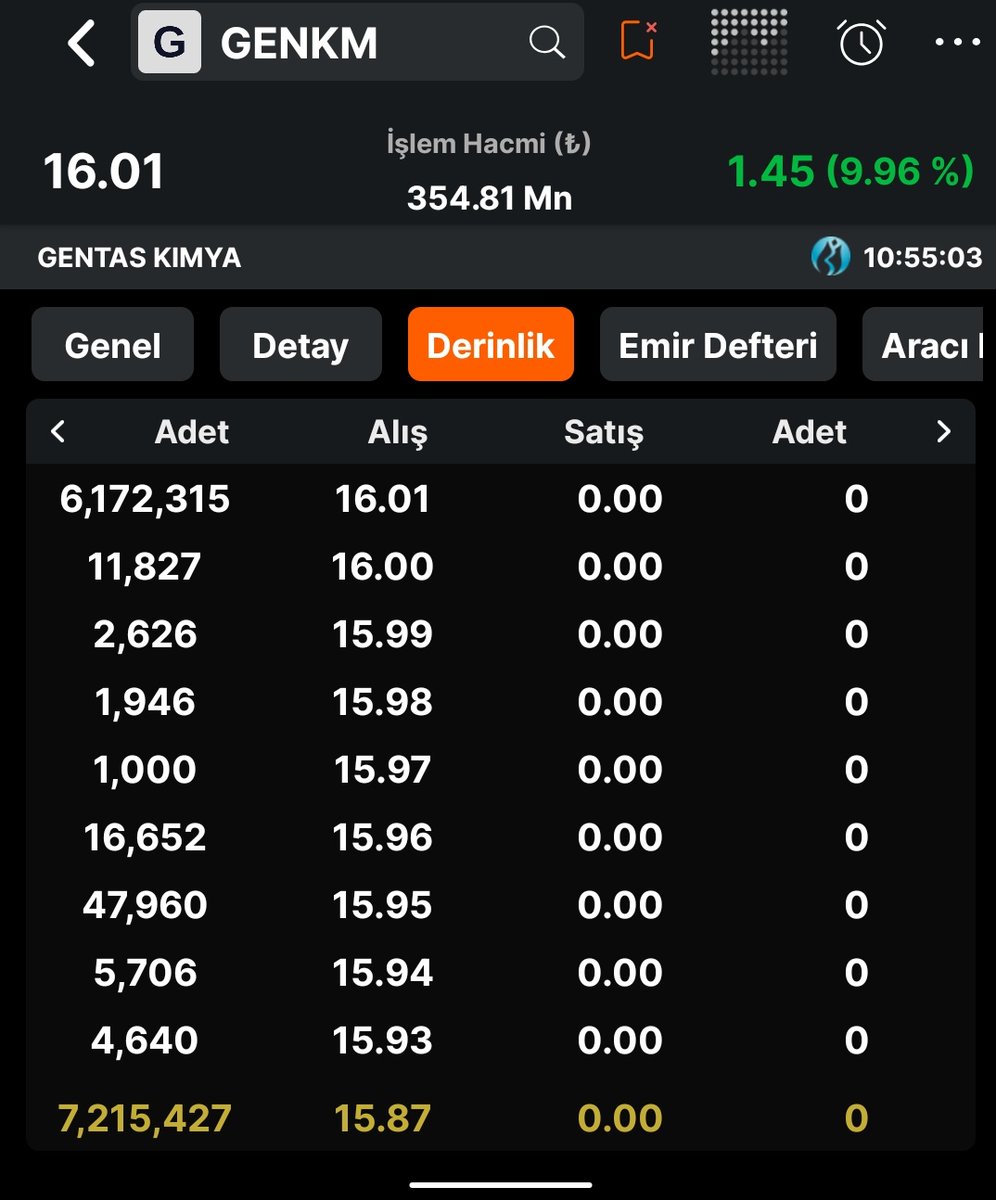Click the Satış column header
This screenshot has height=1200, width=996.
603,432
